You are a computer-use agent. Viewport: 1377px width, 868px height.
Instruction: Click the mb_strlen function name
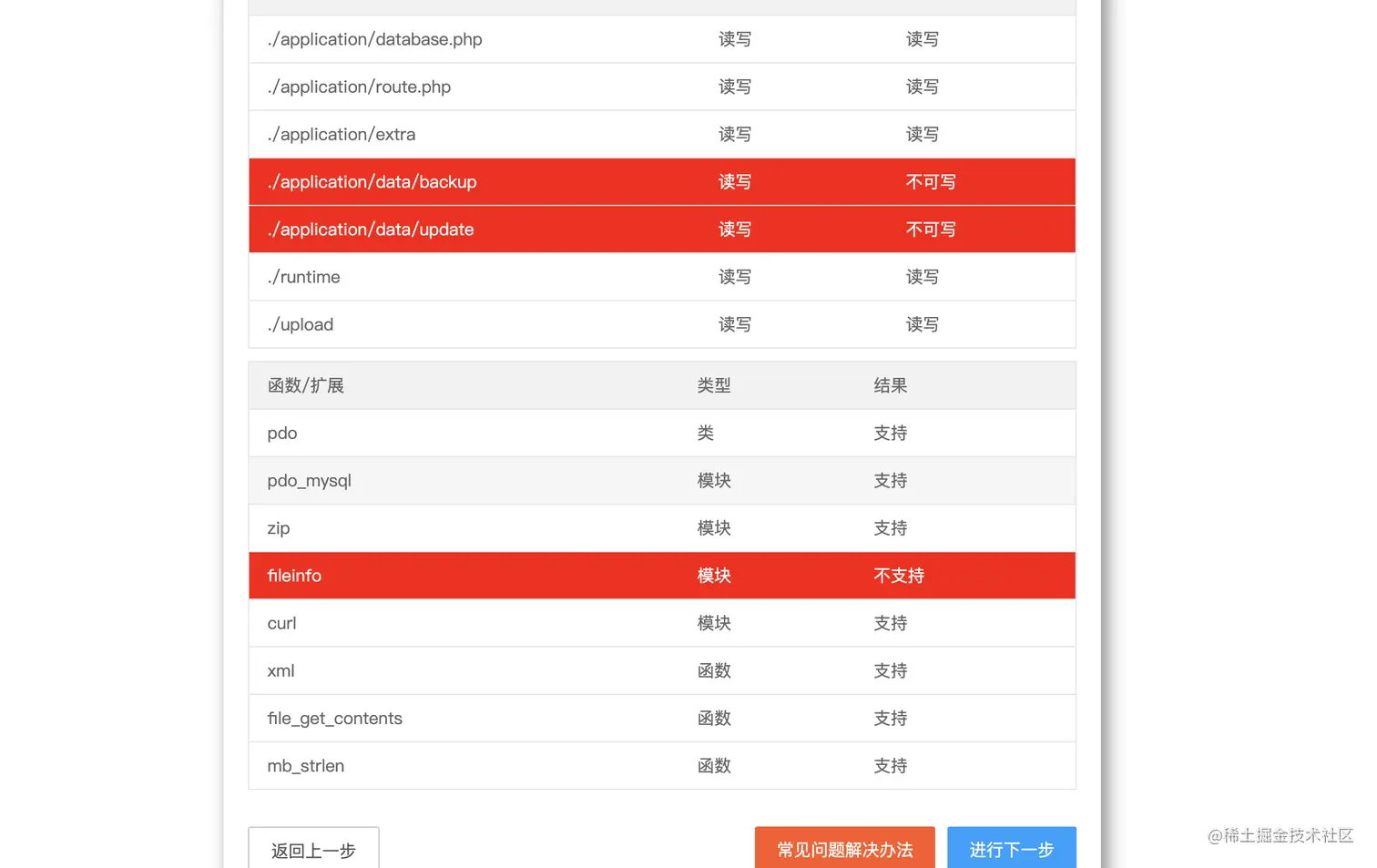click(x=306, y=766)
